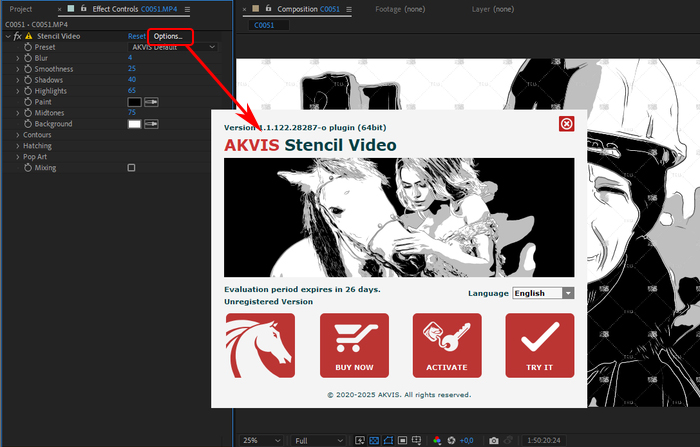
Task: Click the Shadows value 40
Action: point(132,79)
